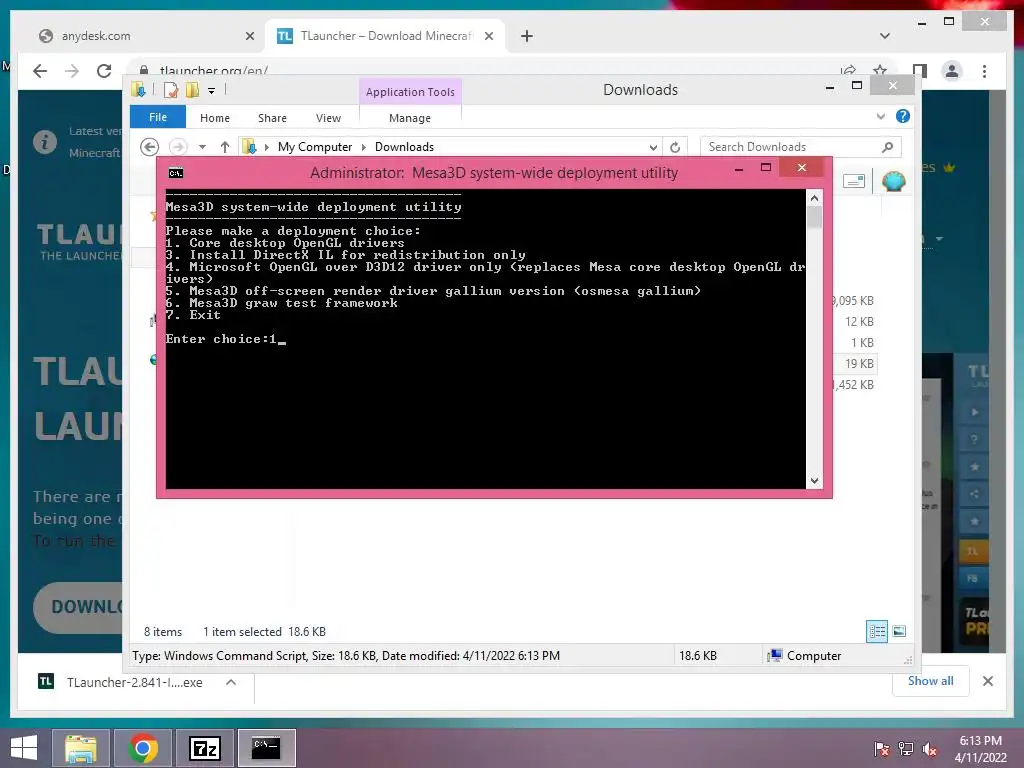Open the Manage ribbon tab
Viewport: 1024px width, 768px height.
pyautogui.click(x=409, y=118)
